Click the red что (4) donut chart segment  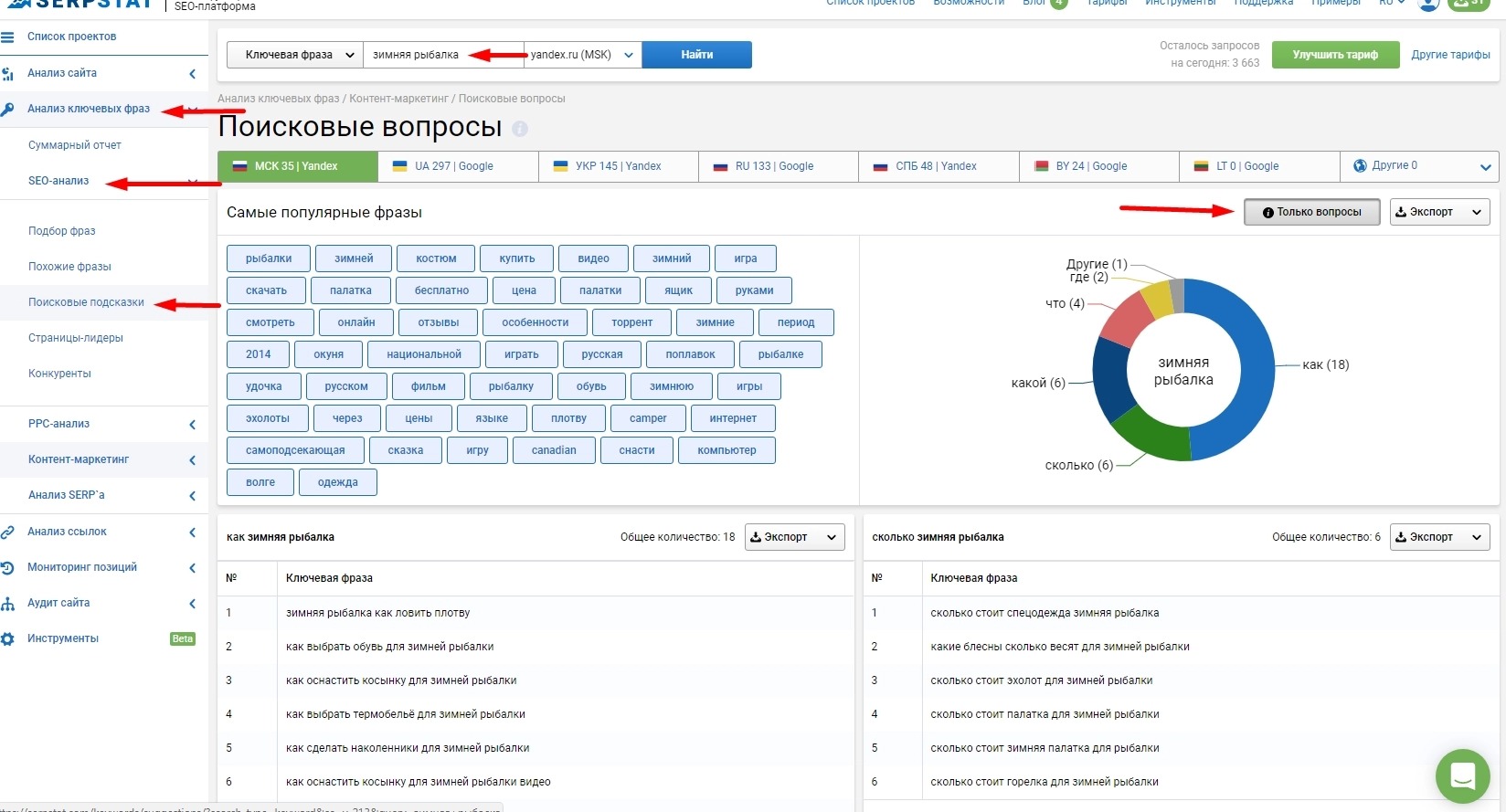[1127, 321]
